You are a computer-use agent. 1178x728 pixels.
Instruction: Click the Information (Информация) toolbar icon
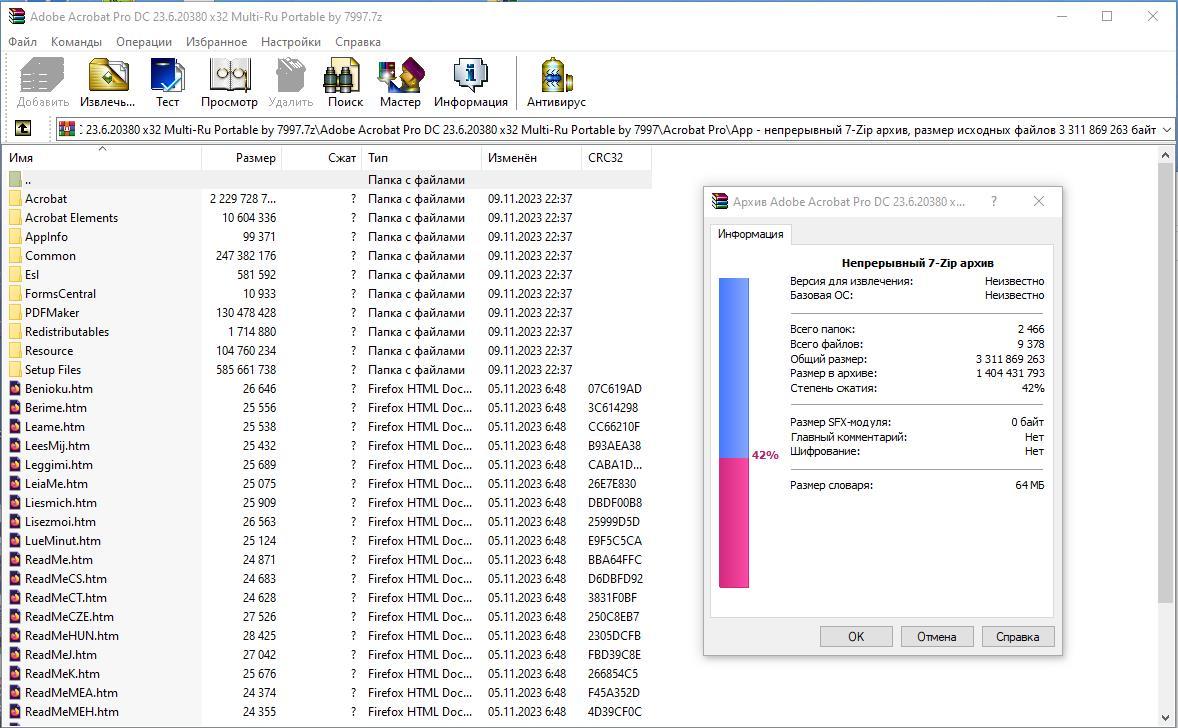(x=470, y=82)
